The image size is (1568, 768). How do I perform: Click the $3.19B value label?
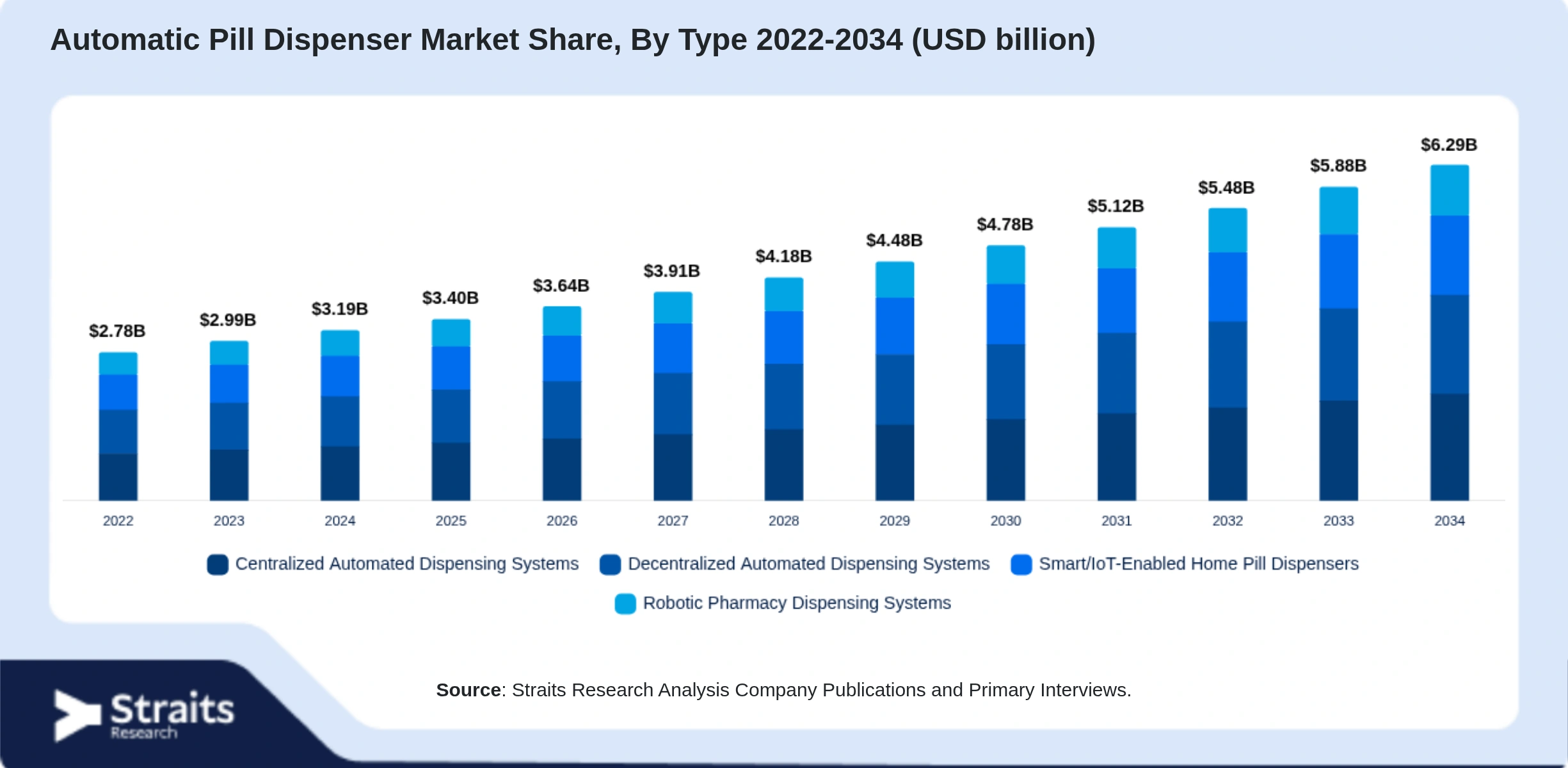(x=340, y=308)
